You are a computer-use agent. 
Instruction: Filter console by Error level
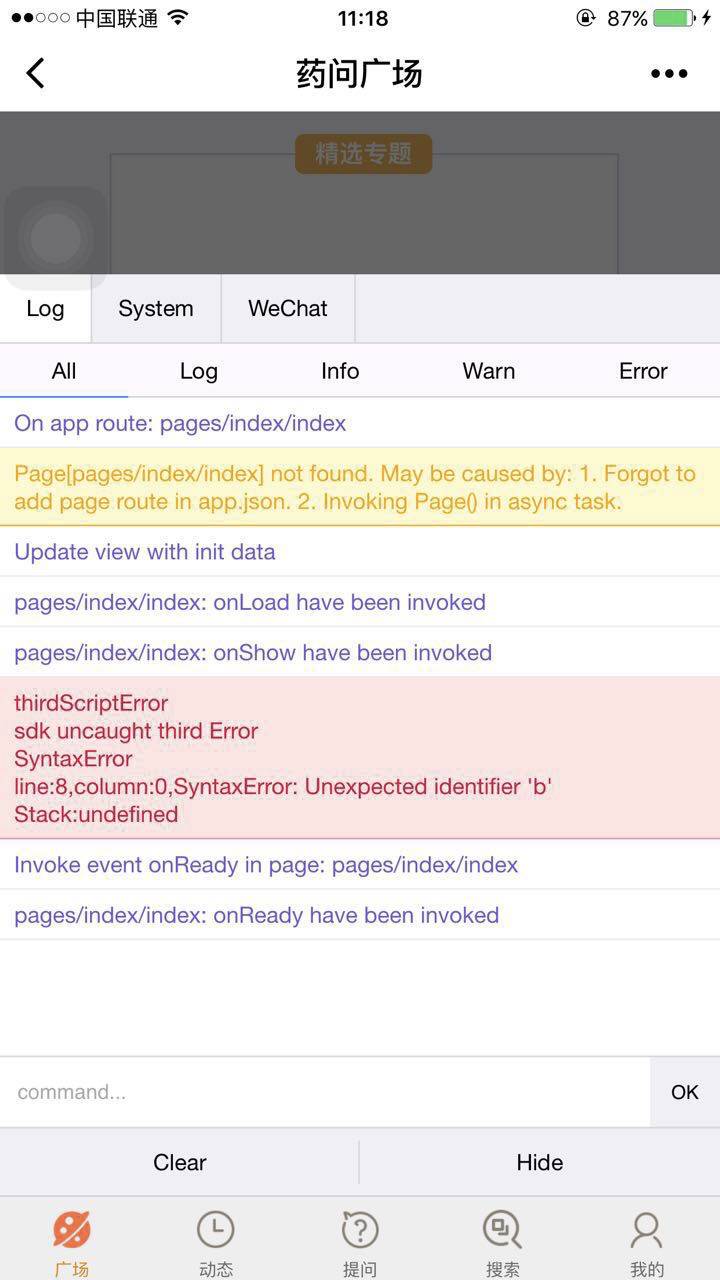643,371
